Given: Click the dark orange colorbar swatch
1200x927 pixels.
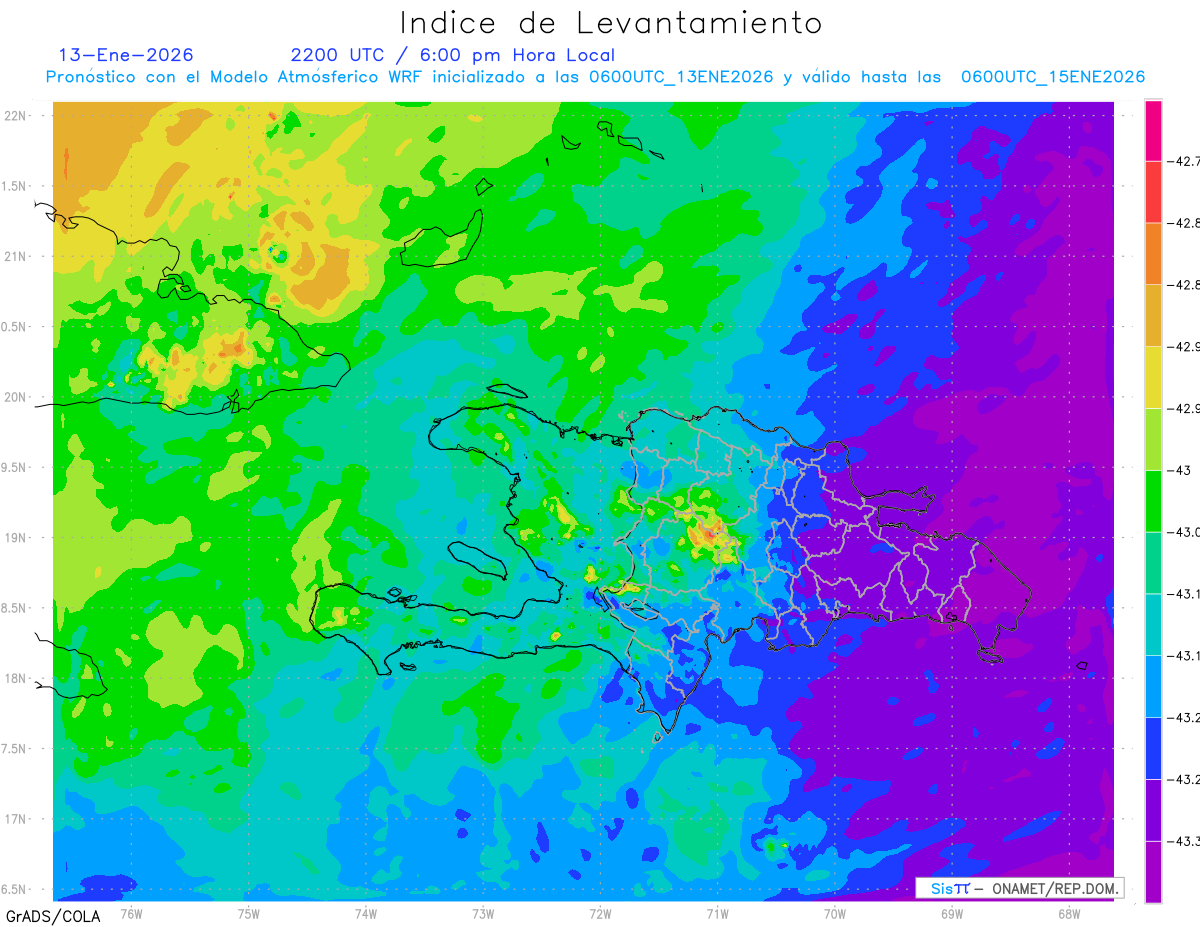Looking at the screenshot, I should (x=1153, y=253).
